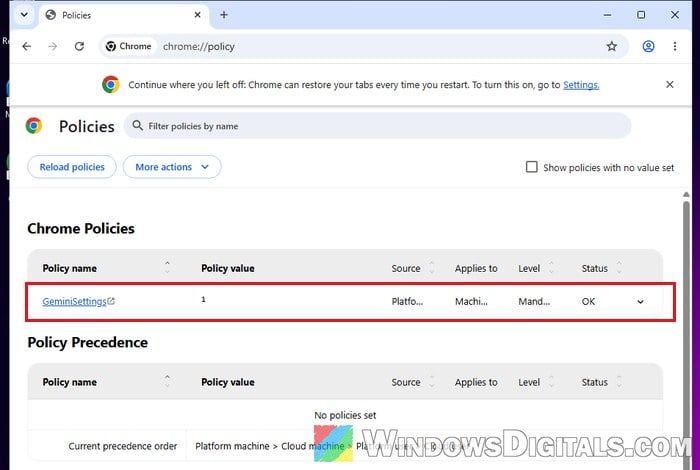700x470 pixels.
Task: Click the Policy value header in Chrome Policies
Action: 228,268
